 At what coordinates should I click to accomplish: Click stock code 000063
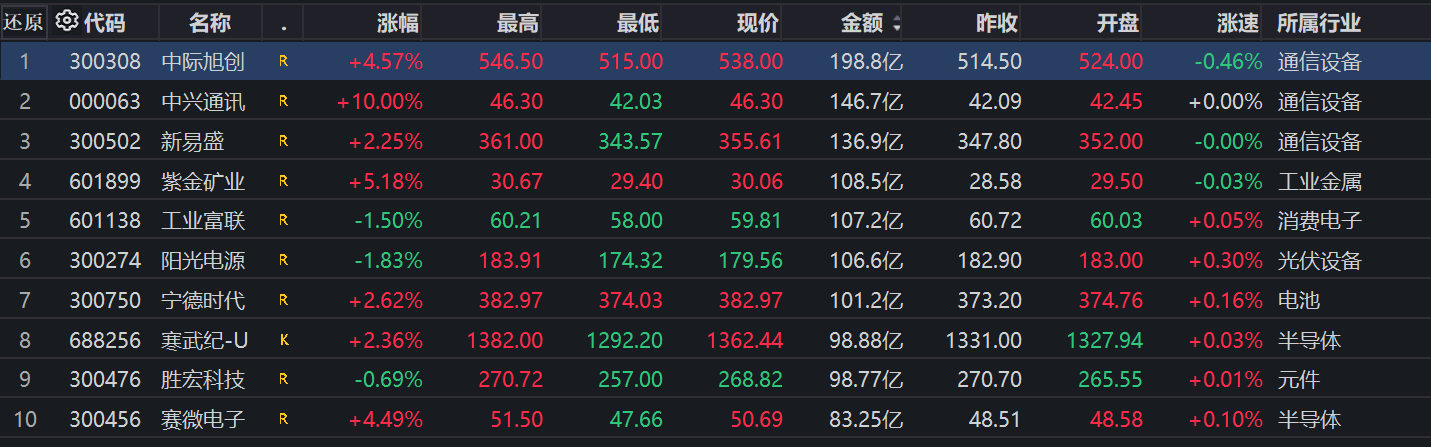(105, 101)
